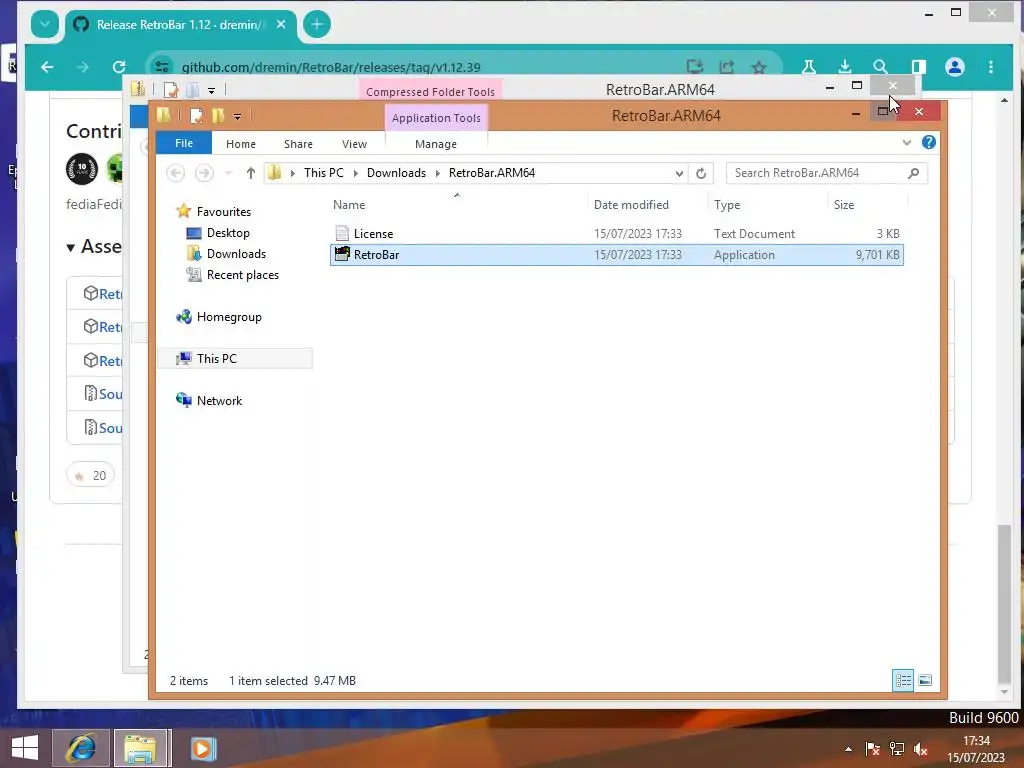The image size is (1024, 768).
Task: Click the GitHub URL address bar
Action: 331,67
